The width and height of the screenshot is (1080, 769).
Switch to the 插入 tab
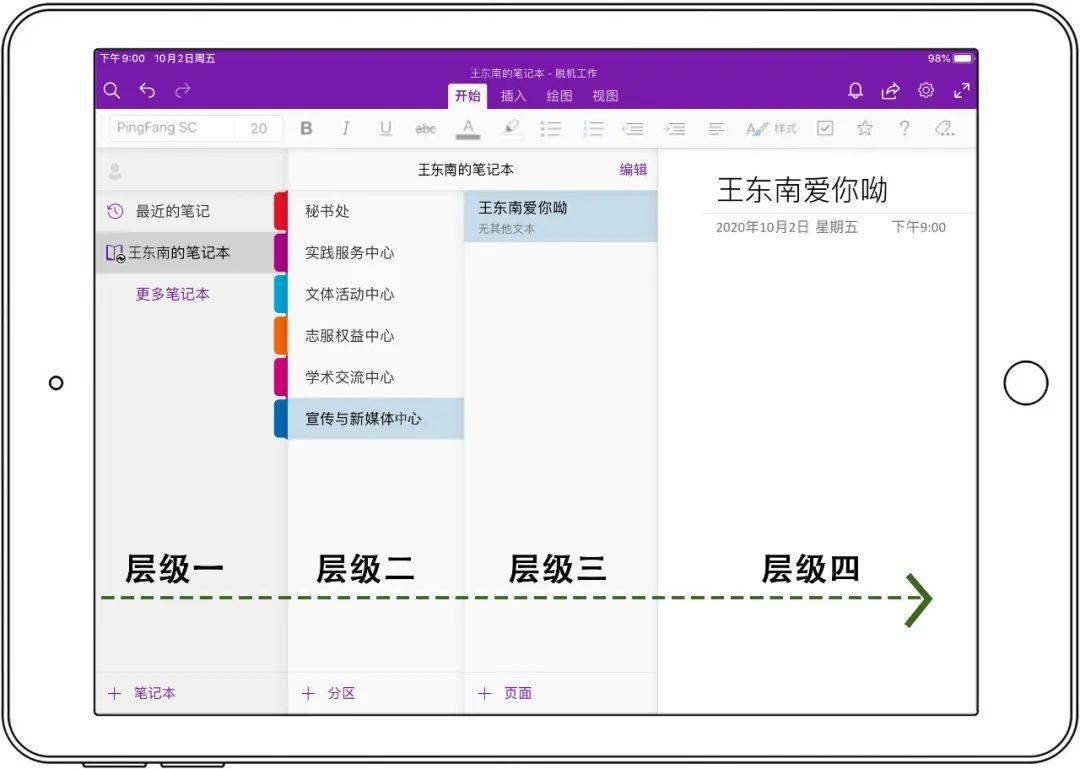[513, 96]
